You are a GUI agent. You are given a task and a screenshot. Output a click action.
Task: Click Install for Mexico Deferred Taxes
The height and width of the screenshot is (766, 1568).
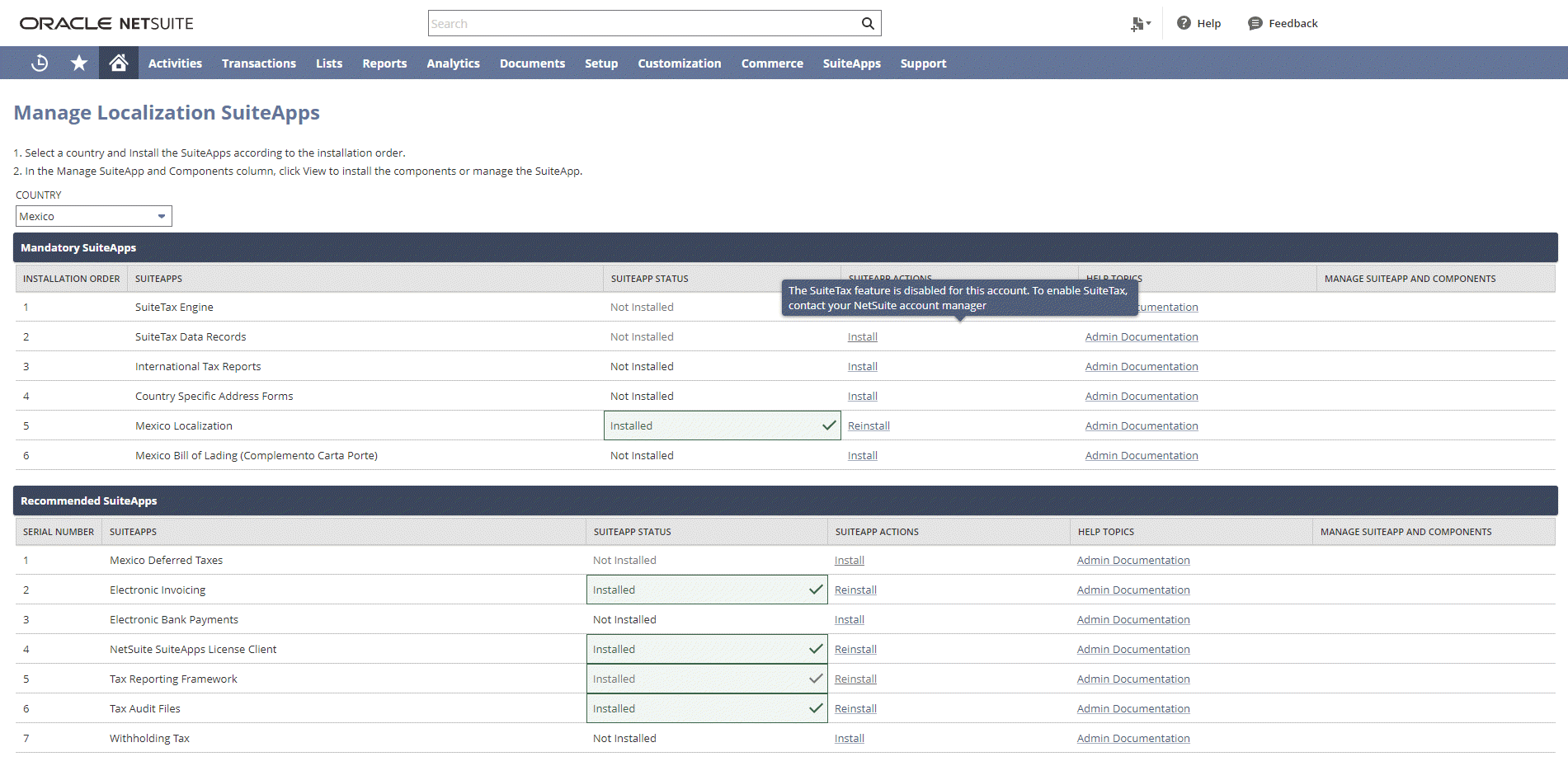[x=850, y=560]
